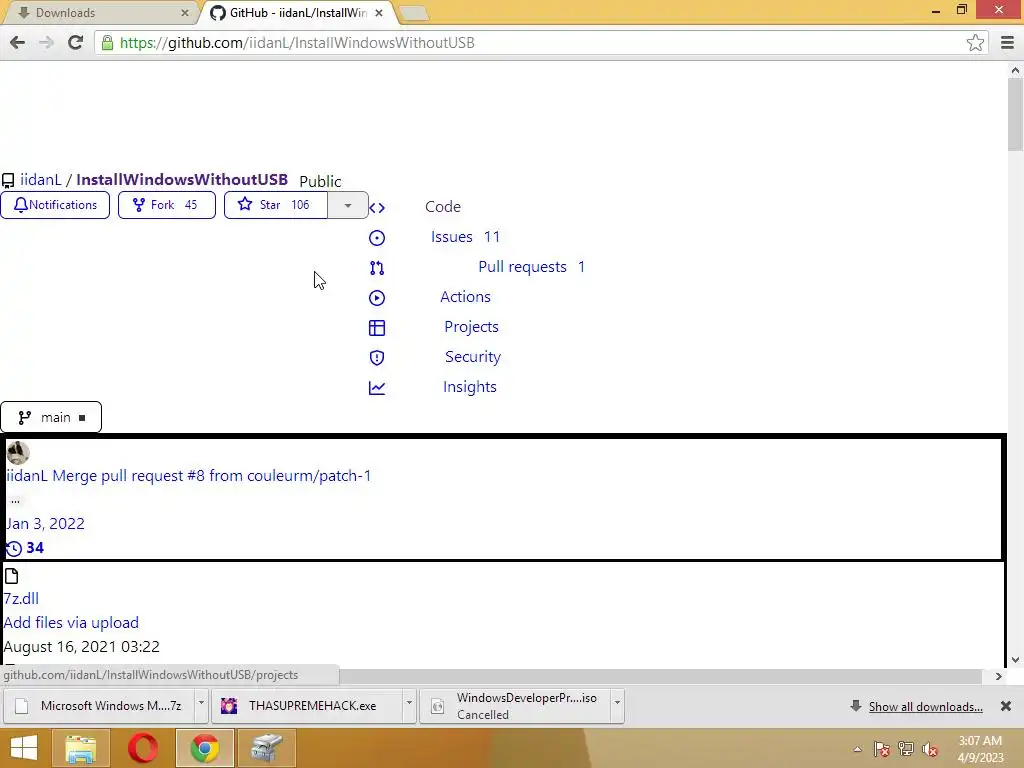Select the GitHub iidanL/InstallWin tab
Image resolution: width=1024 pixels, height=768 pixels.
point(297,12)
